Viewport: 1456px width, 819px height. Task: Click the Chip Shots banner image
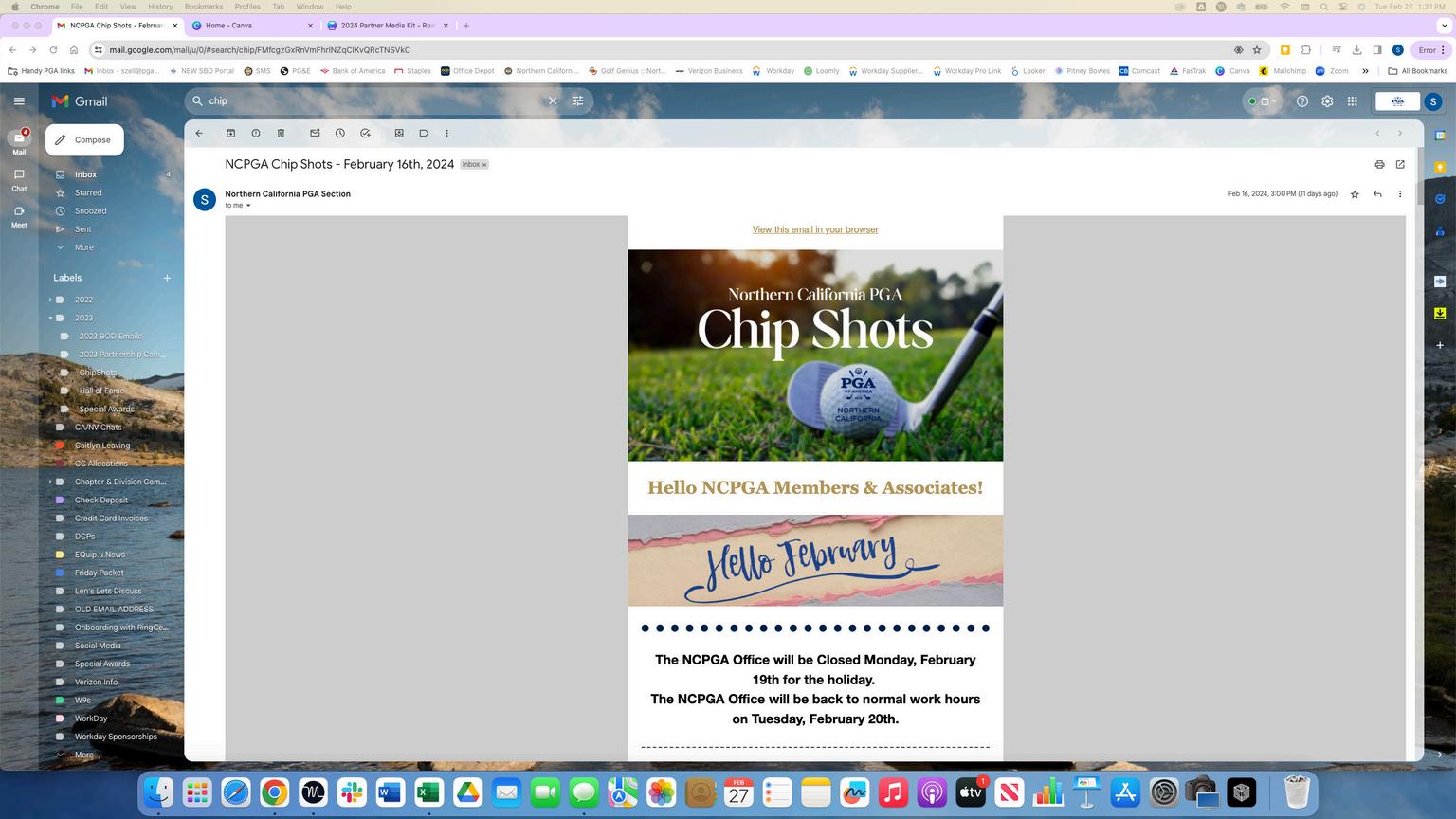(815, 355)
